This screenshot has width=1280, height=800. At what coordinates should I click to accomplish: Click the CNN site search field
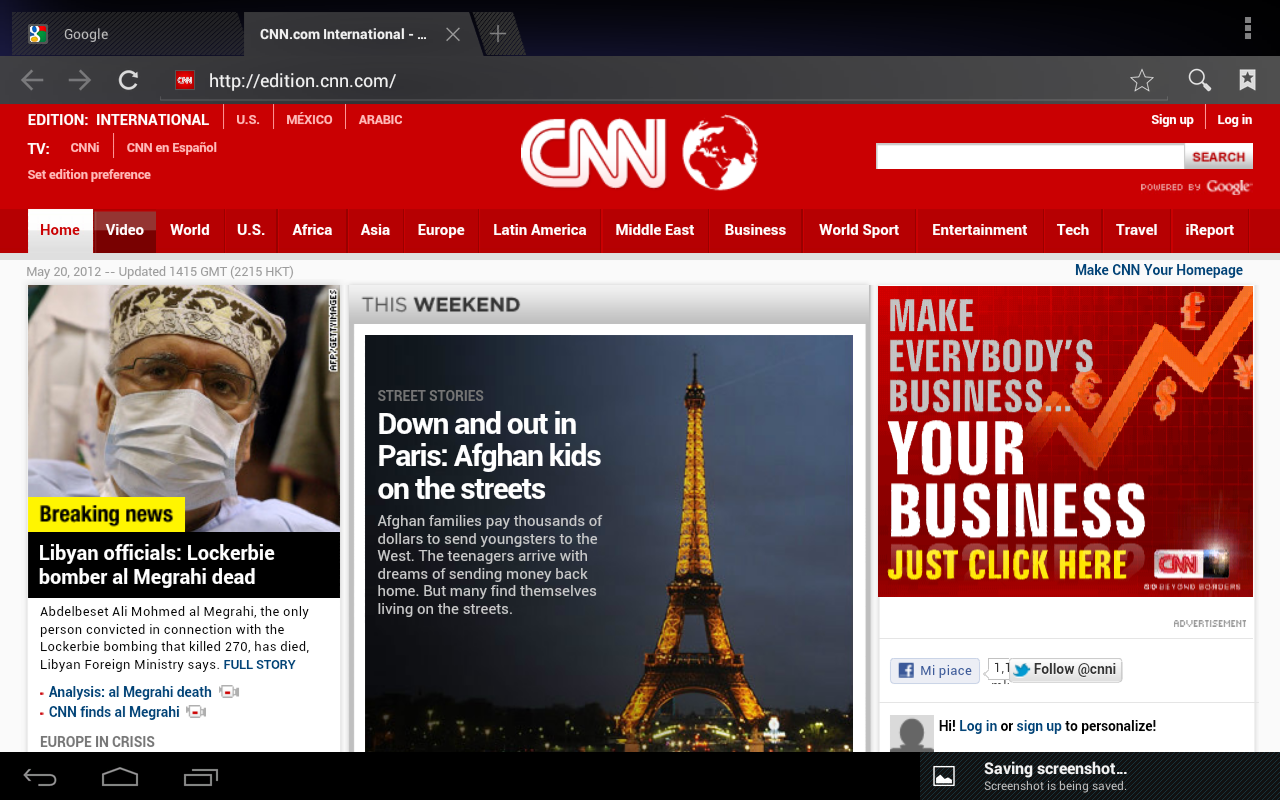(1030, 156)
